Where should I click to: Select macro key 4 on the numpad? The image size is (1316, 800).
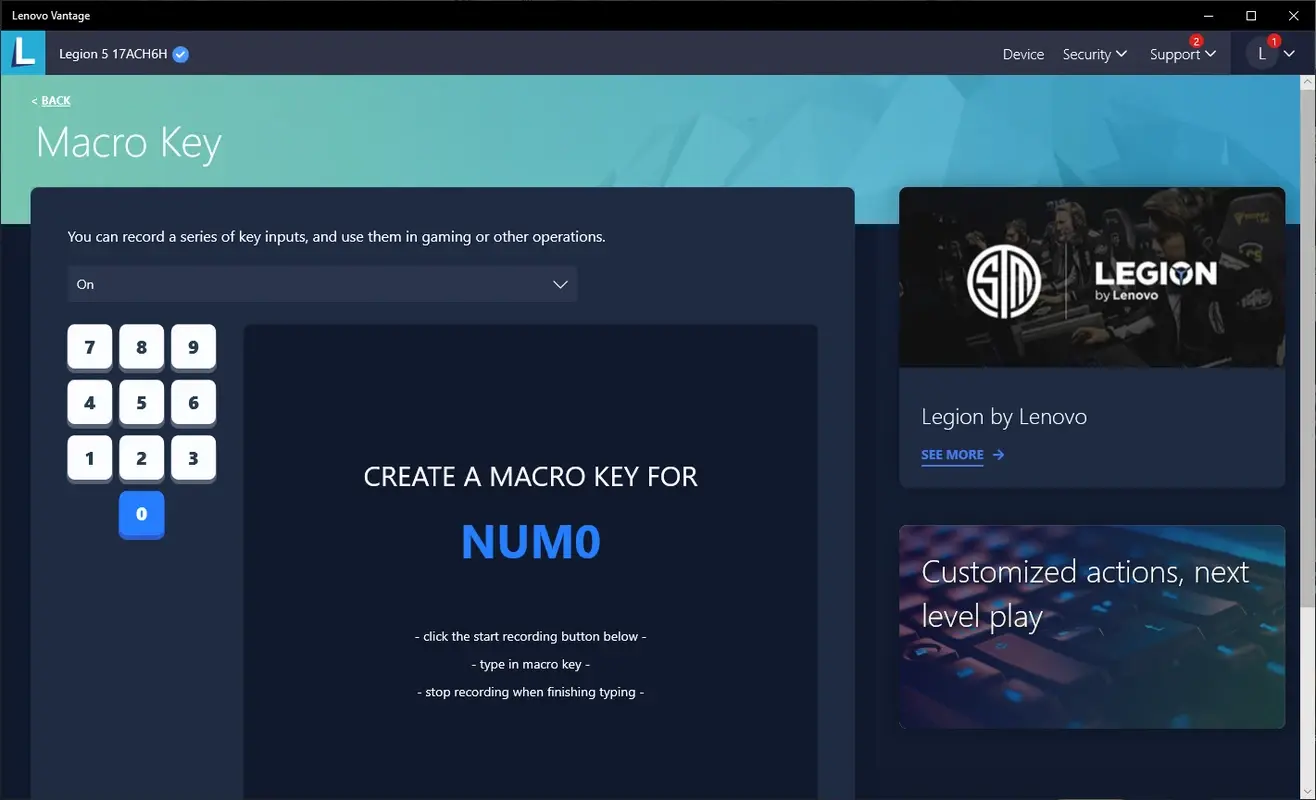coord(89,402)
